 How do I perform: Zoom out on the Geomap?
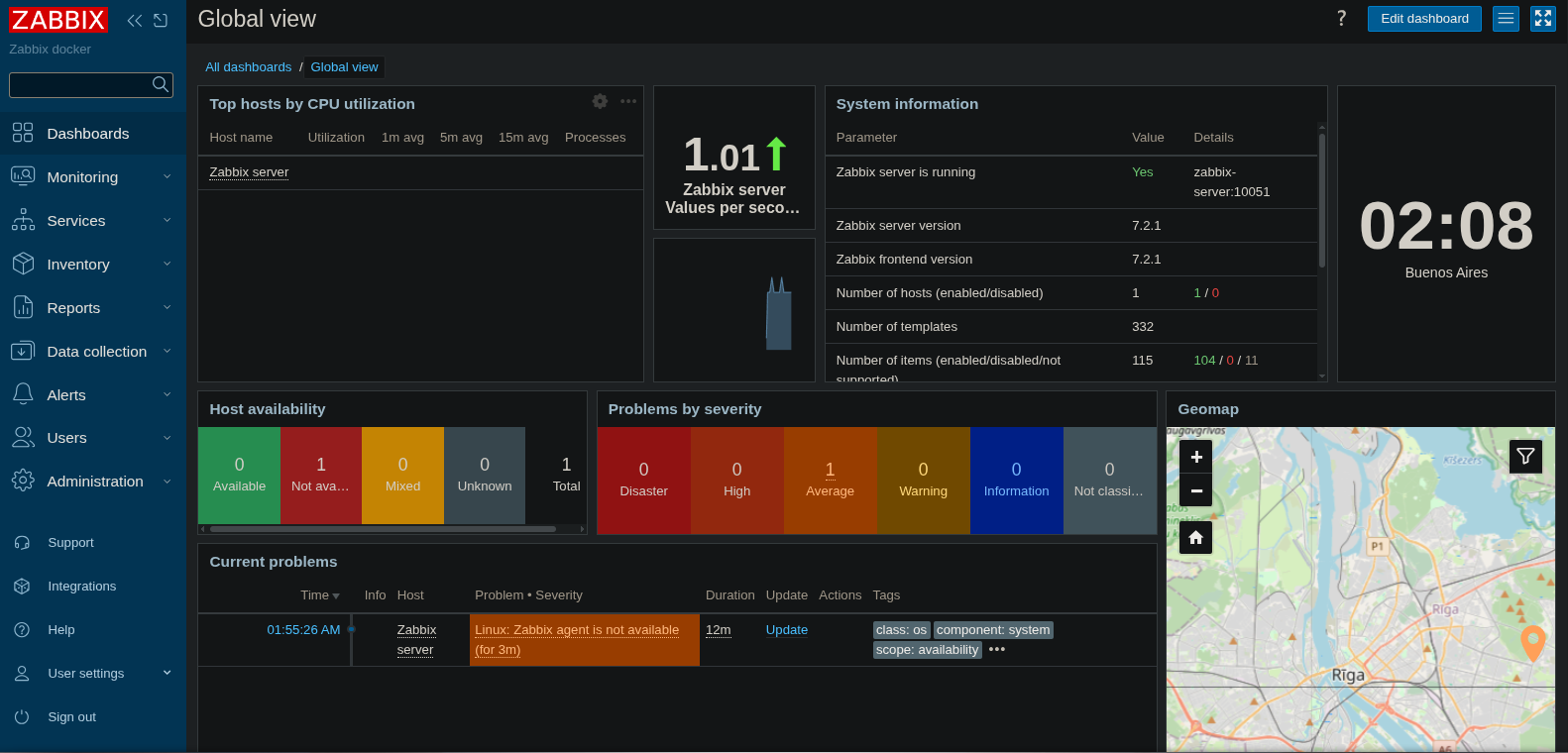point(1196,490)
